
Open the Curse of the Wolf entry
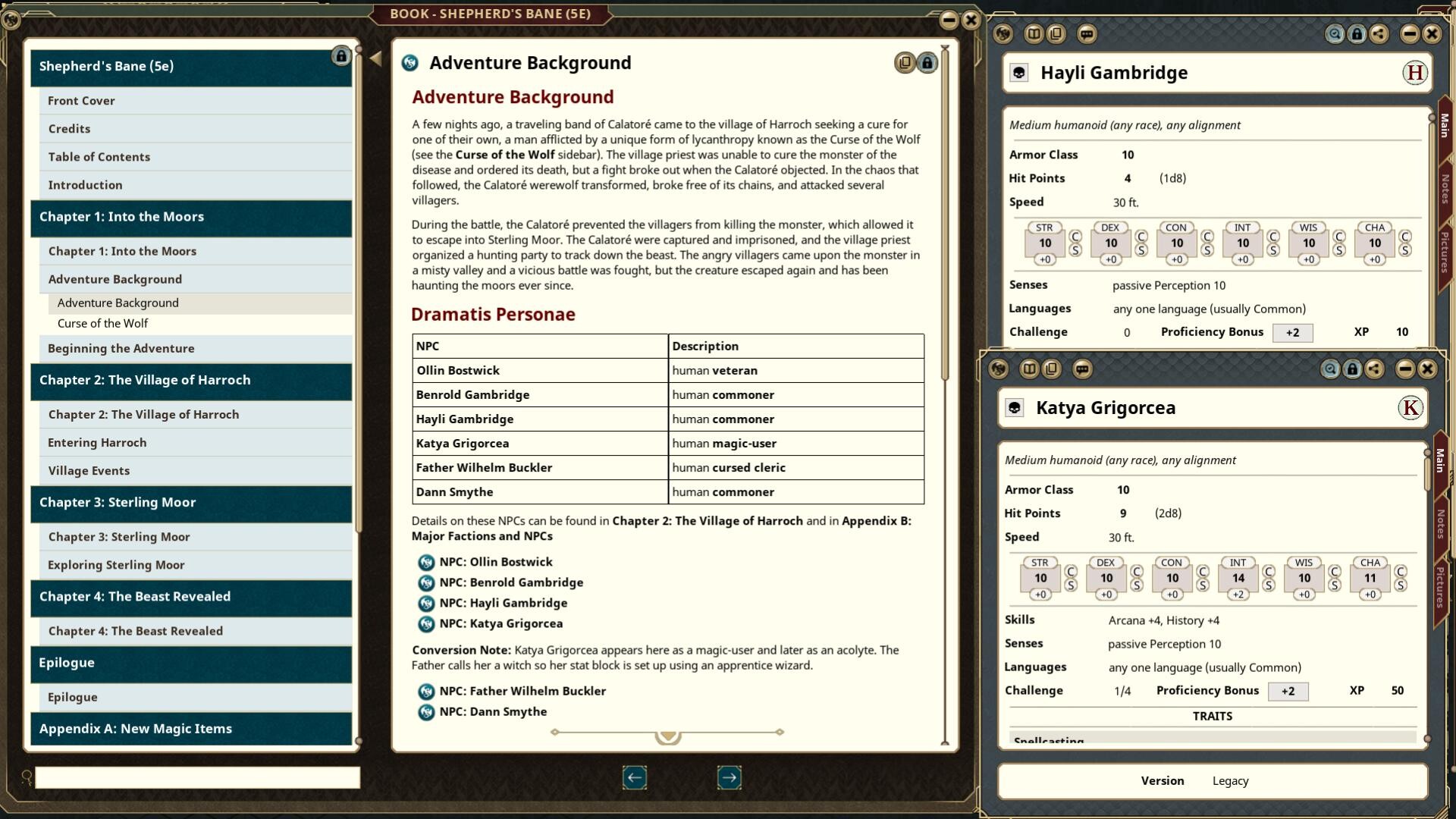(103, 323)
